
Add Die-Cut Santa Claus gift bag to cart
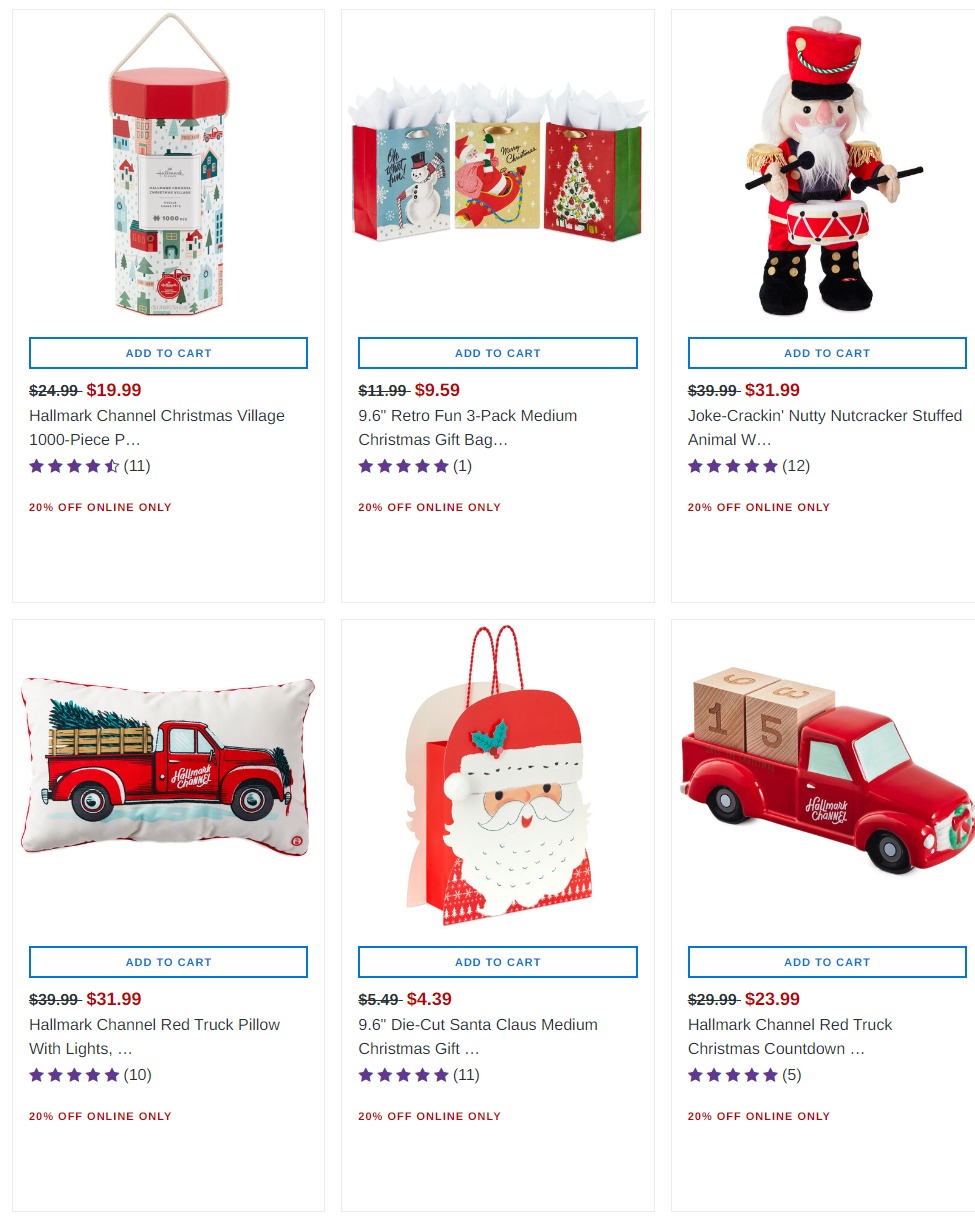[498, 962]
